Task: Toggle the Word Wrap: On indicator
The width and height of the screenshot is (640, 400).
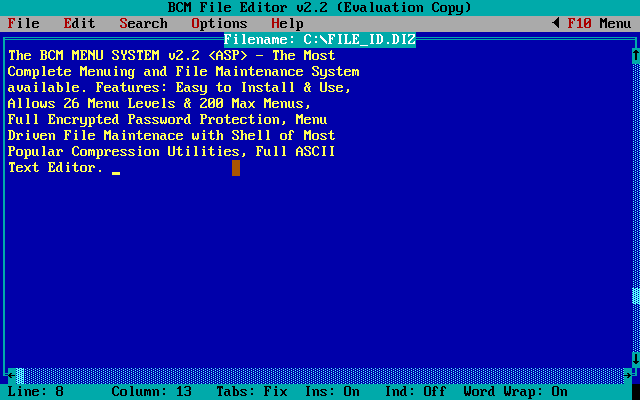Action: (x=515, y=391)
